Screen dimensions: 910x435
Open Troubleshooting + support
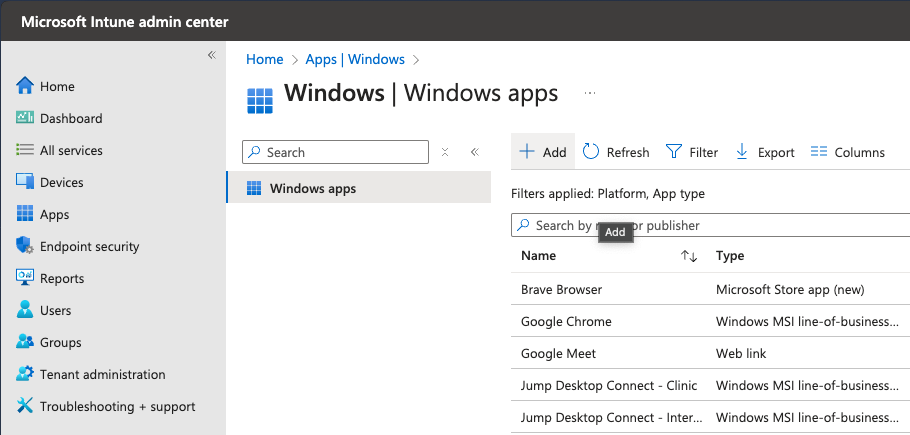pos(106,407)
